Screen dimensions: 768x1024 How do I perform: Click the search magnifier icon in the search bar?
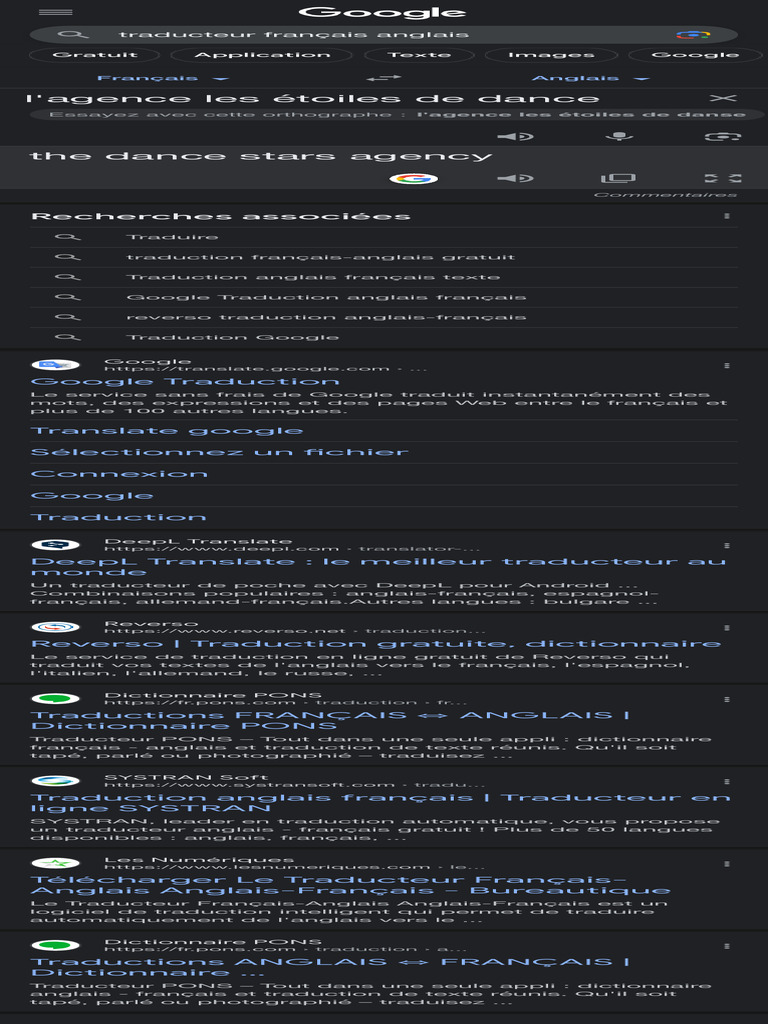(x=72, y=35)
